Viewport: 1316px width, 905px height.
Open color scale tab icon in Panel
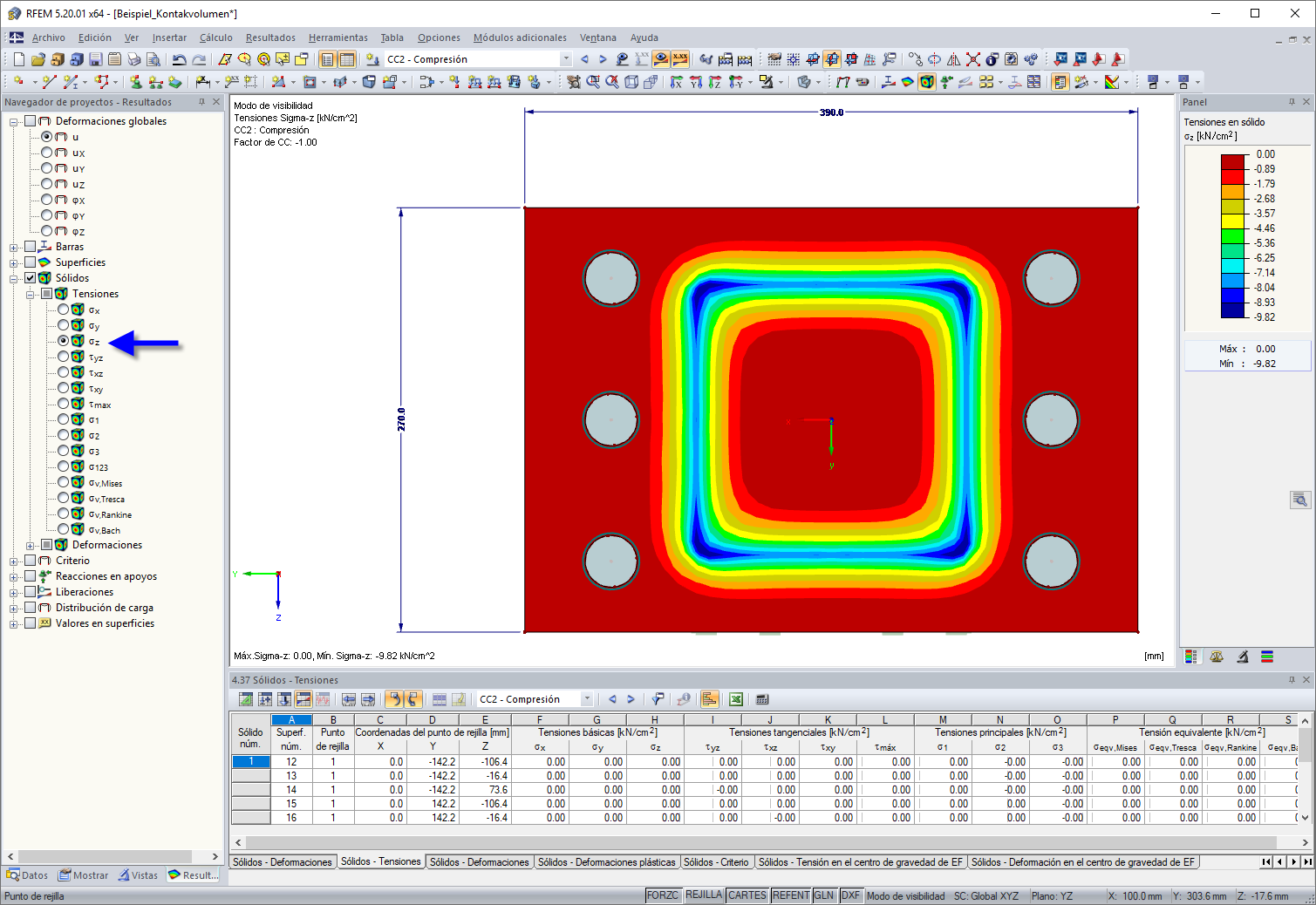1191,657
